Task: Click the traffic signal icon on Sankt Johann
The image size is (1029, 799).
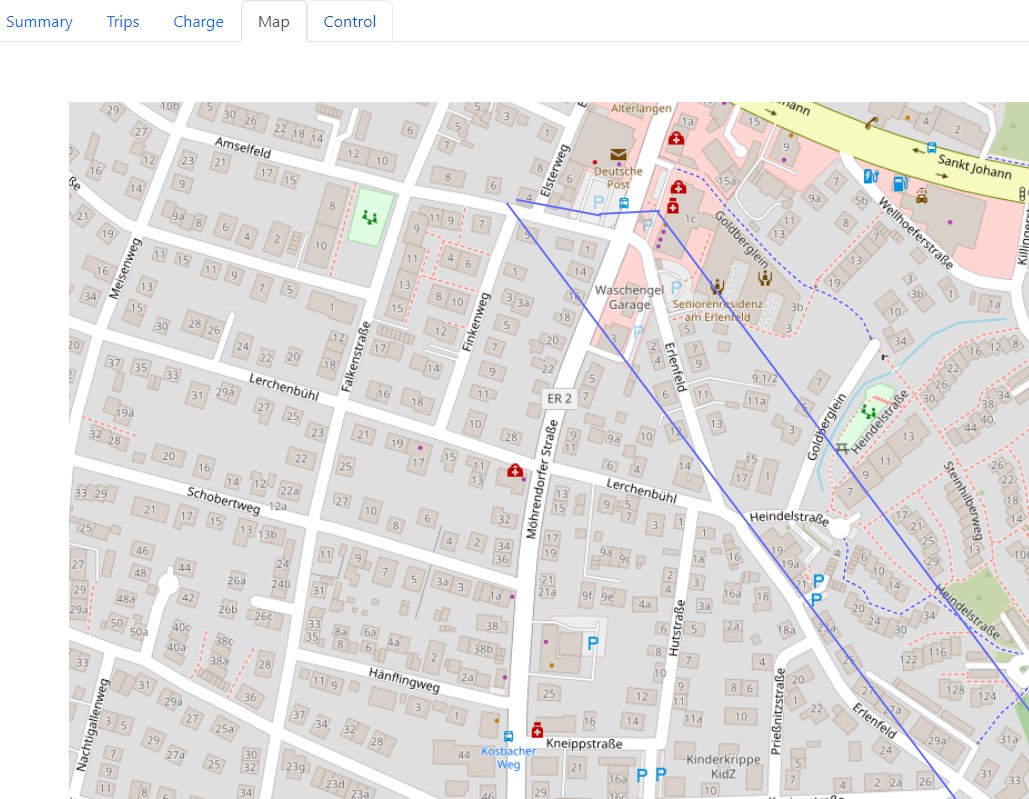Action: pyautogui.click(x=1022, y=194)
